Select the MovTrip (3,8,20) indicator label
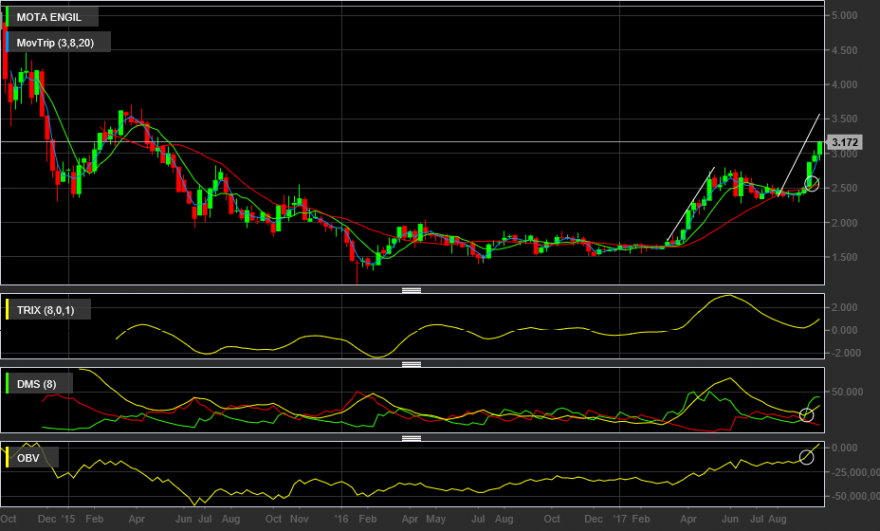 pyautogui.click(x=55, y=43)
